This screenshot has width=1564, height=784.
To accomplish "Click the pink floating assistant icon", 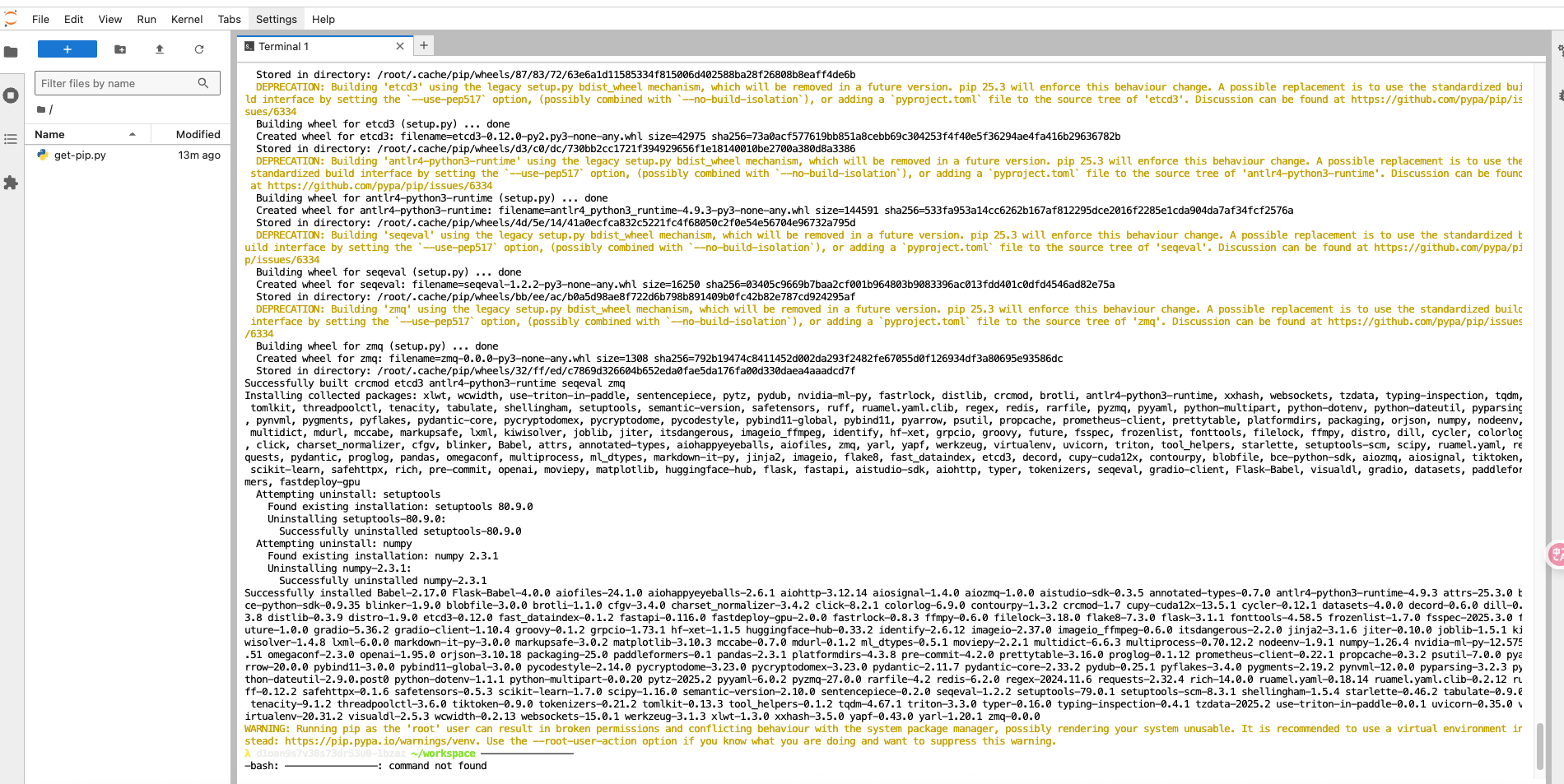I will (x=1556, y=554).
